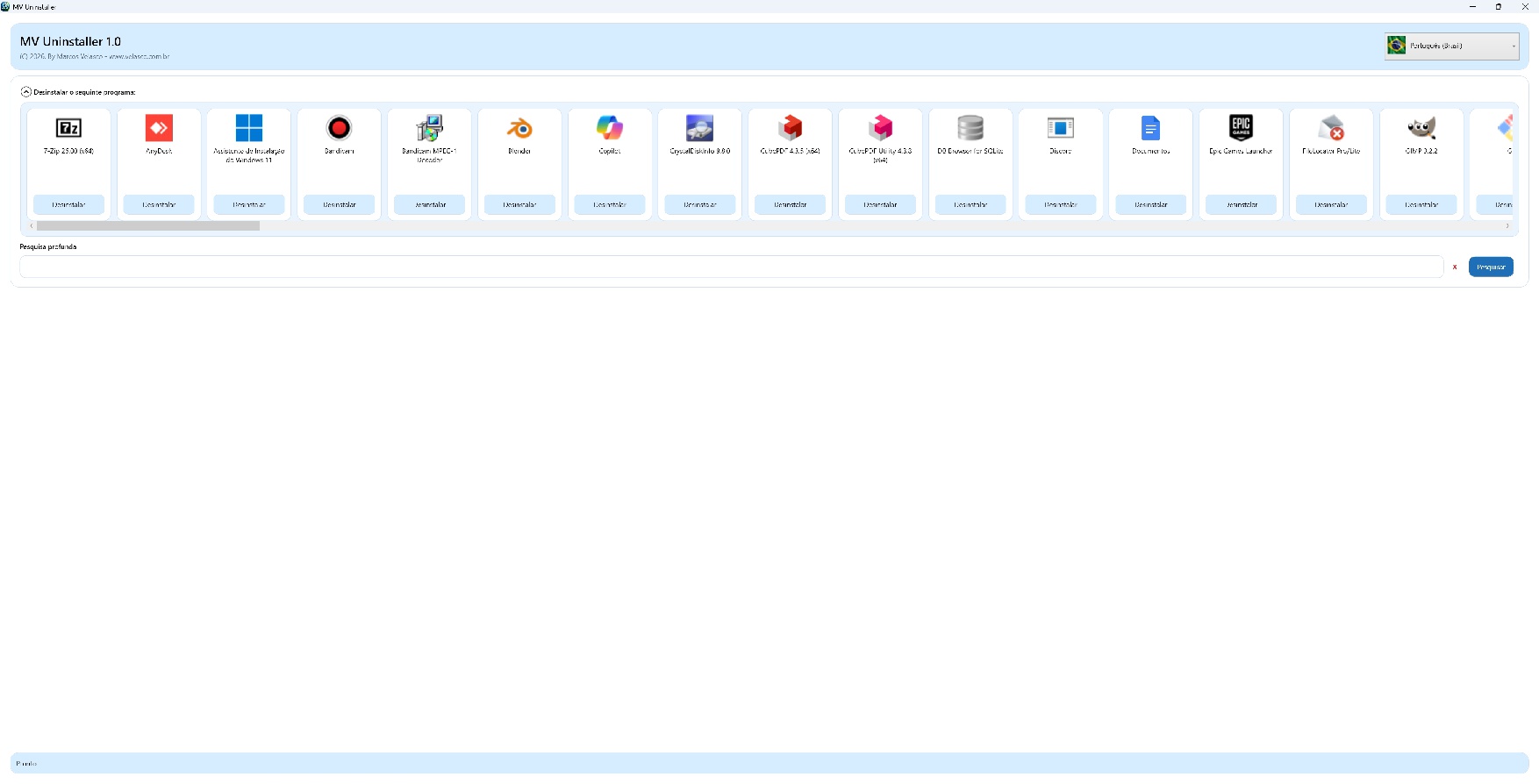Image resolution: width=1539 pixels, height=784 pixels.
Task: Select the AnyDesk icon
Action: click(159, 128)
